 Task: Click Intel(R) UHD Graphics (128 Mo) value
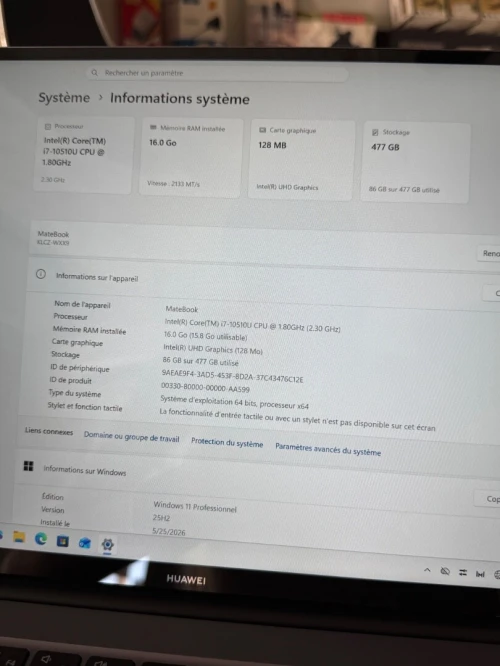pos(213,349)
